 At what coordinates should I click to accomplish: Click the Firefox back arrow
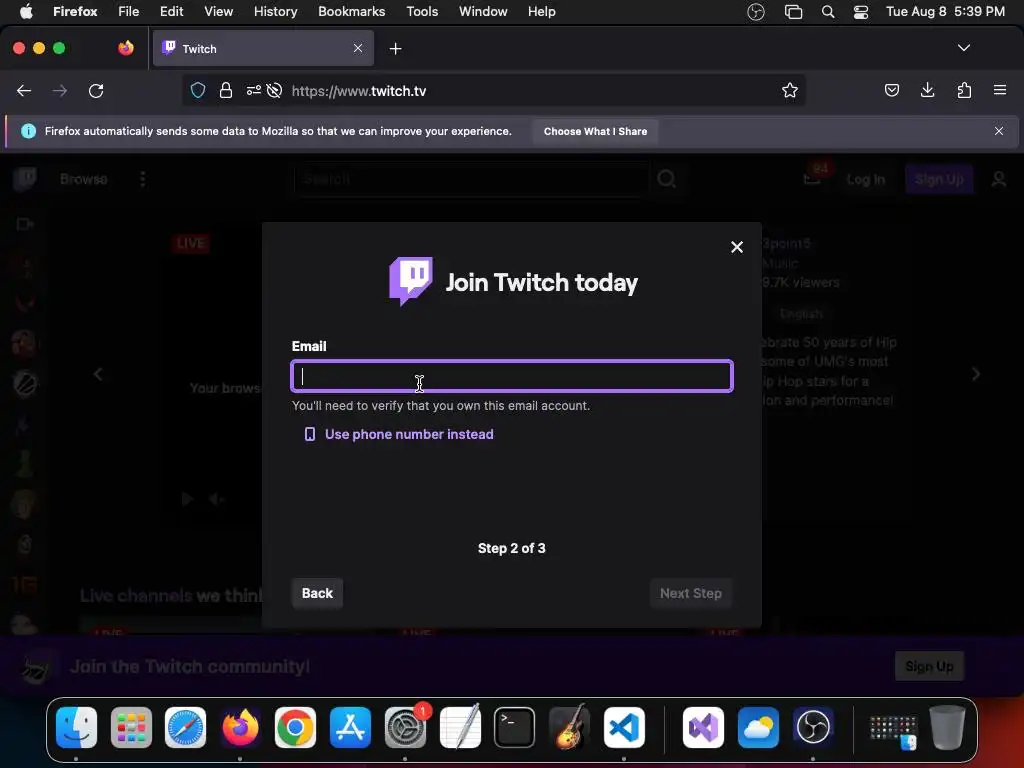pyautogui.click(x=24, y=91)
